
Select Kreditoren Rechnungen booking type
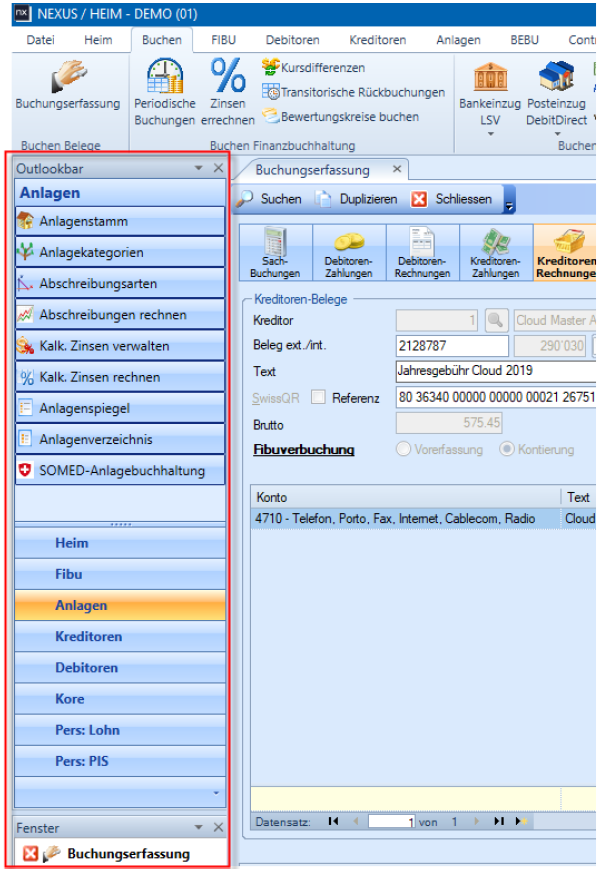[565, 253]
